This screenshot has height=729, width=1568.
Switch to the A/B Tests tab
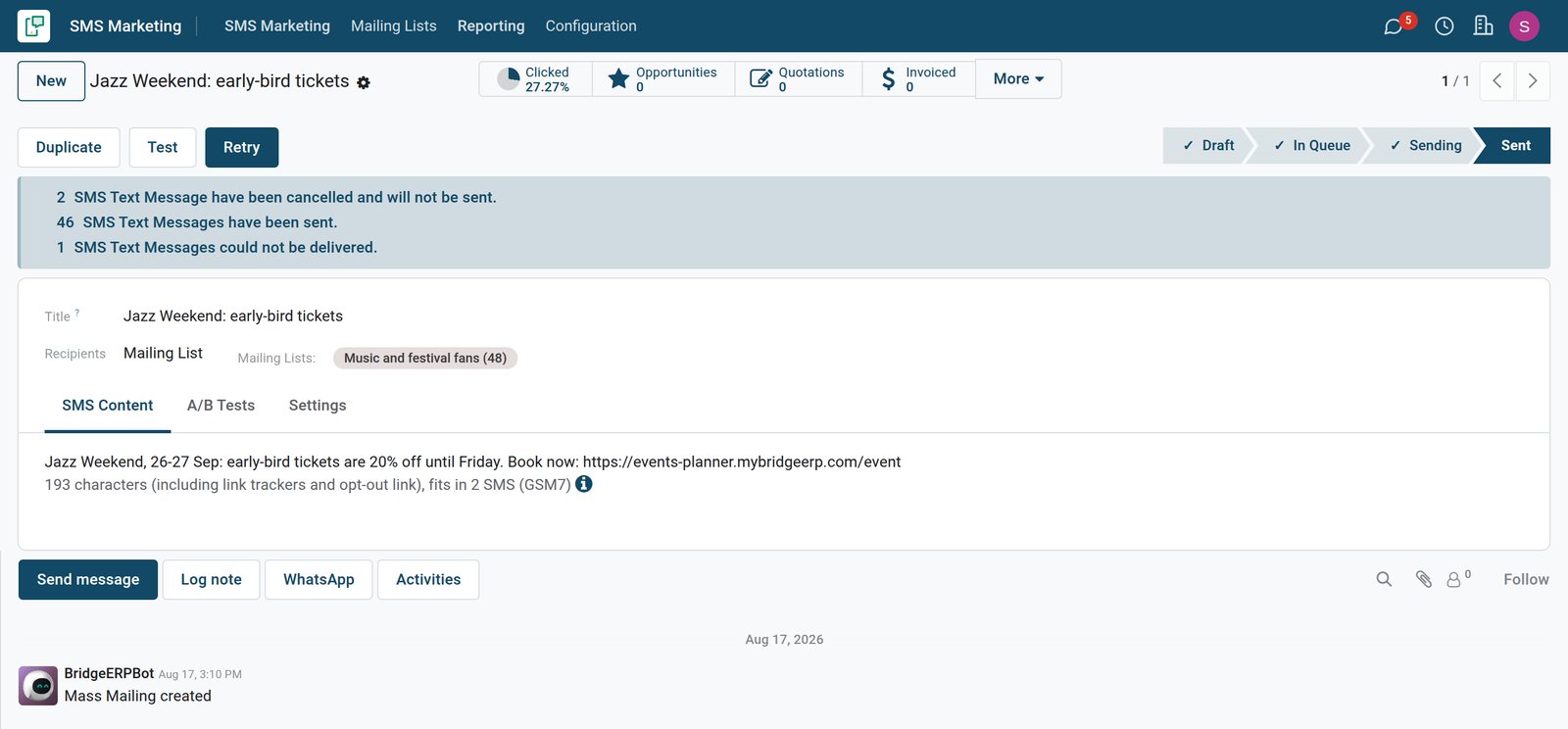click(x=220, y=406)
